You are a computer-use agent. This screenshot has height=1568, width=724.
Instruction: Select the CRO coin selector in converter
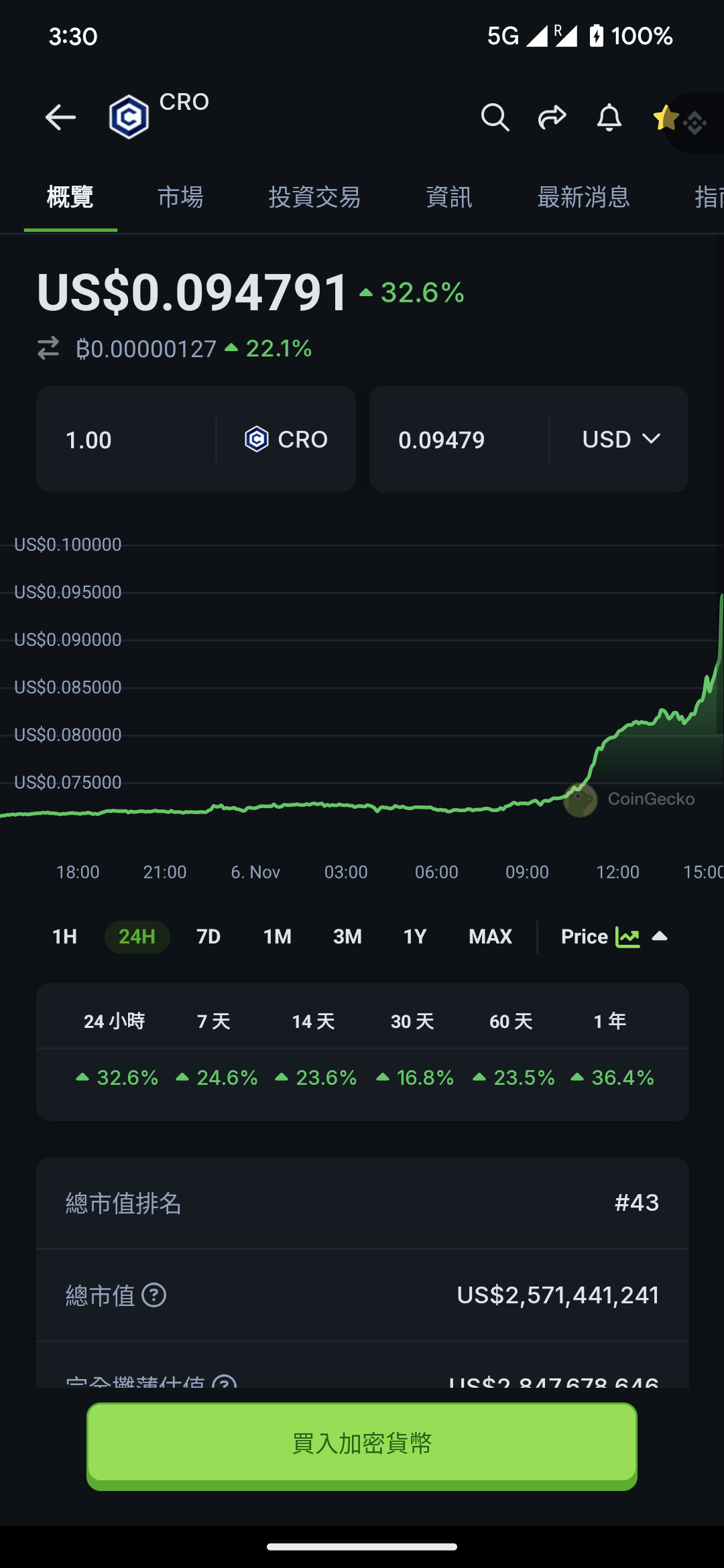[286, 440]
